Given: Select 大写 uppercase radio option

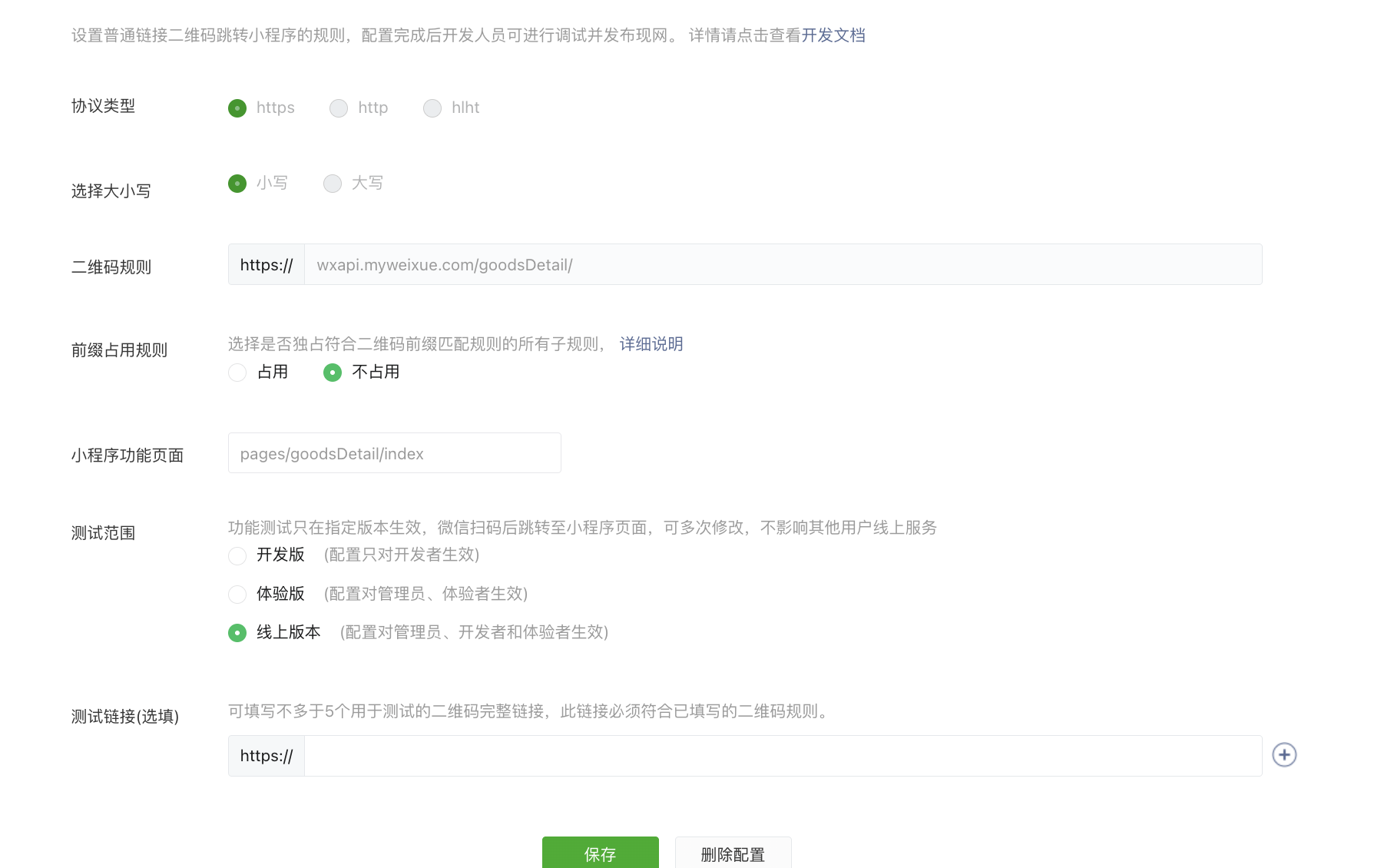Looking at the screenshot, I should pyautogui.click(x=333, y=184).
